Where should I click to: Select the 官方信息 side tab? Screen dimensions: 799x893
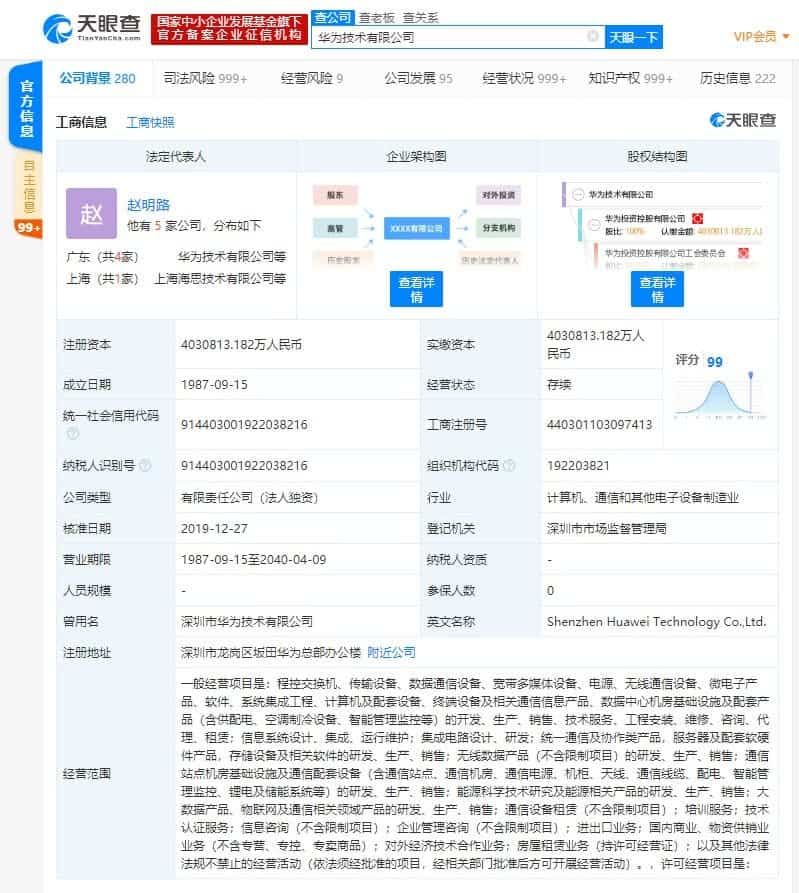pyautogui.click(x=26, y=108)
